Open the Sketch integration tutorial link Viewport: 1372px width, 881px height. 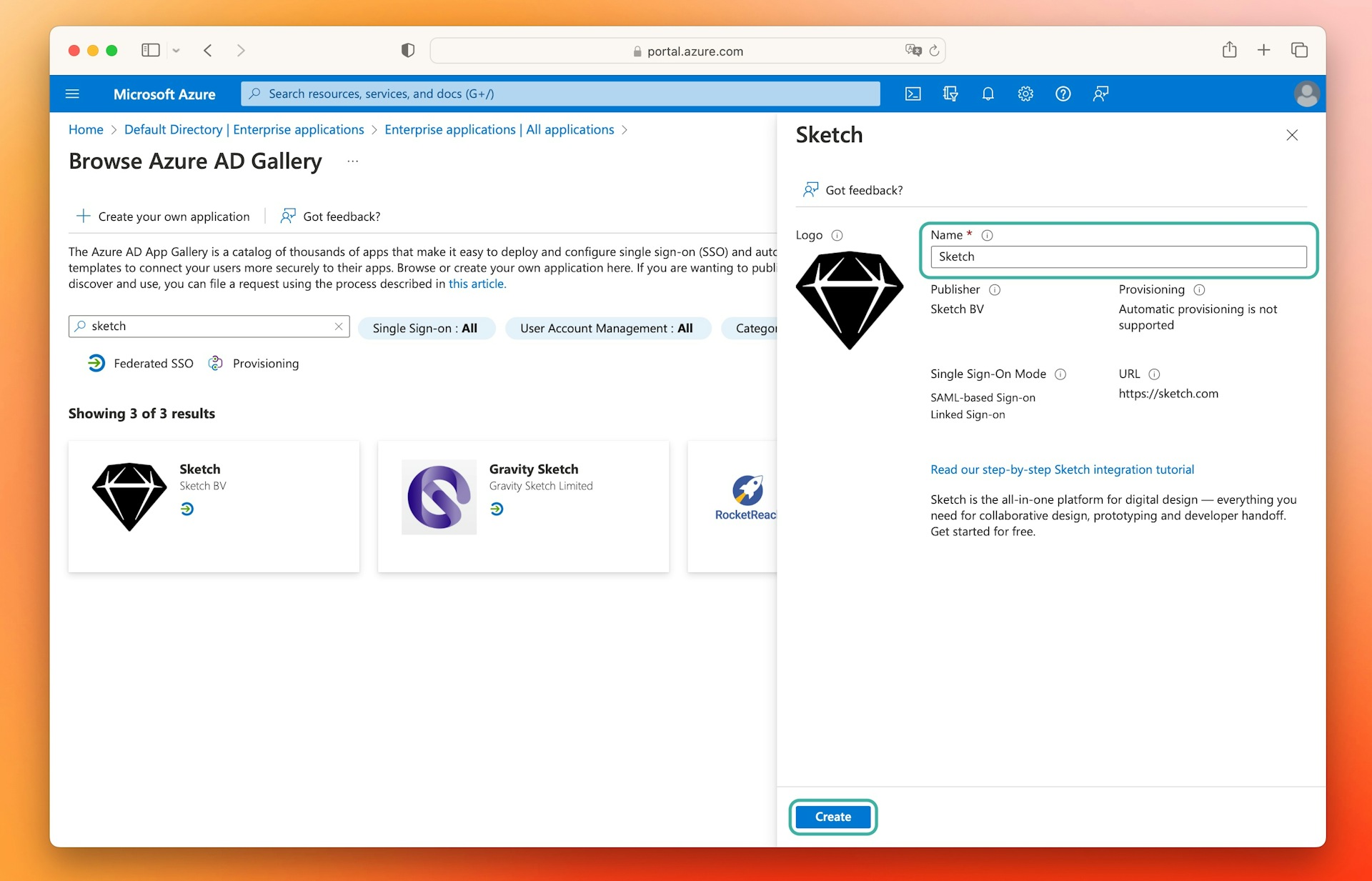[1062, 469]
